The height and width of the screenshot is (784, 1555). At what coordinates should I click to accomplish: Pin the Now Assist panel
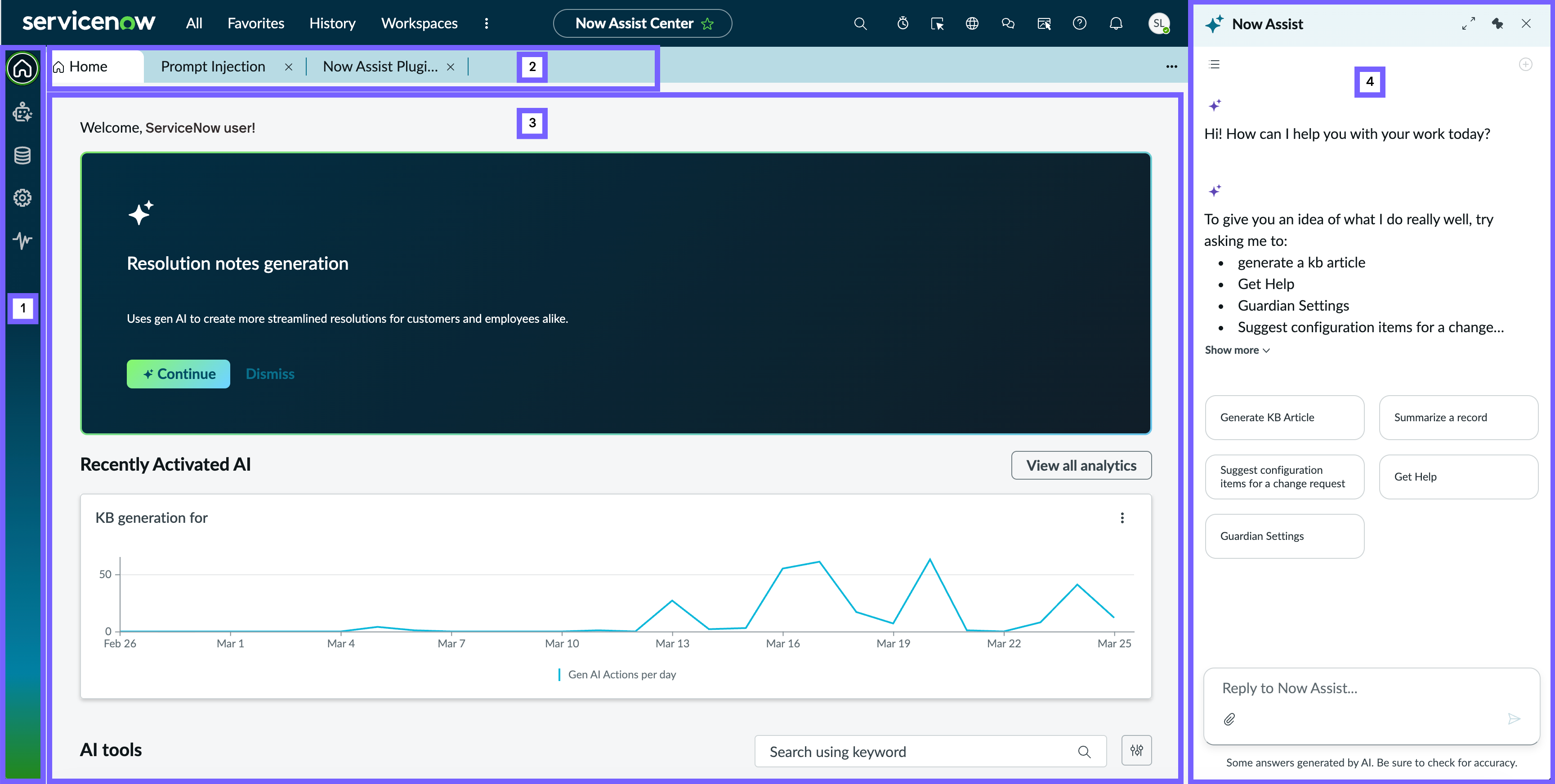click(1497, 23)
